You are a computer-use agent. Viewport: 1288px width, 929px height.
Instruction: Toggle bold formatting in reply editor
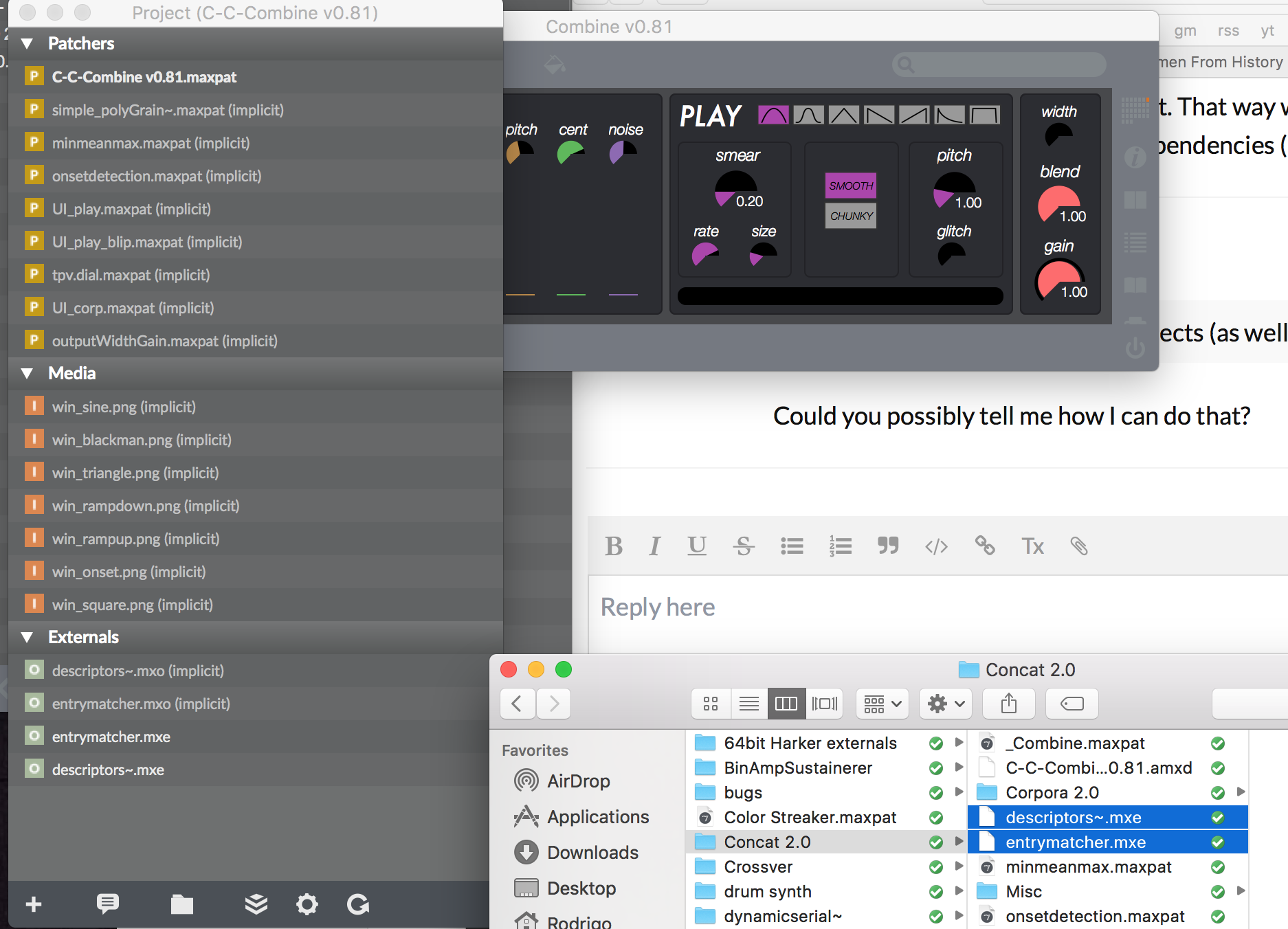(x=613, y=546)
